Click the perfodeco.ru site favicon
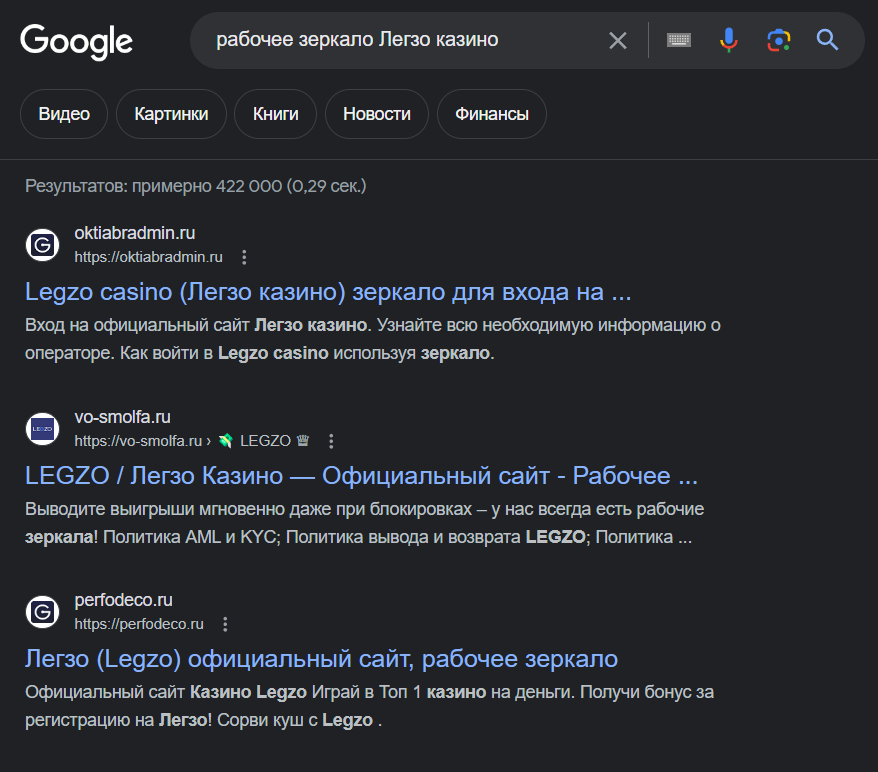This screenshot has height=772, width=878. pos(43,612)
